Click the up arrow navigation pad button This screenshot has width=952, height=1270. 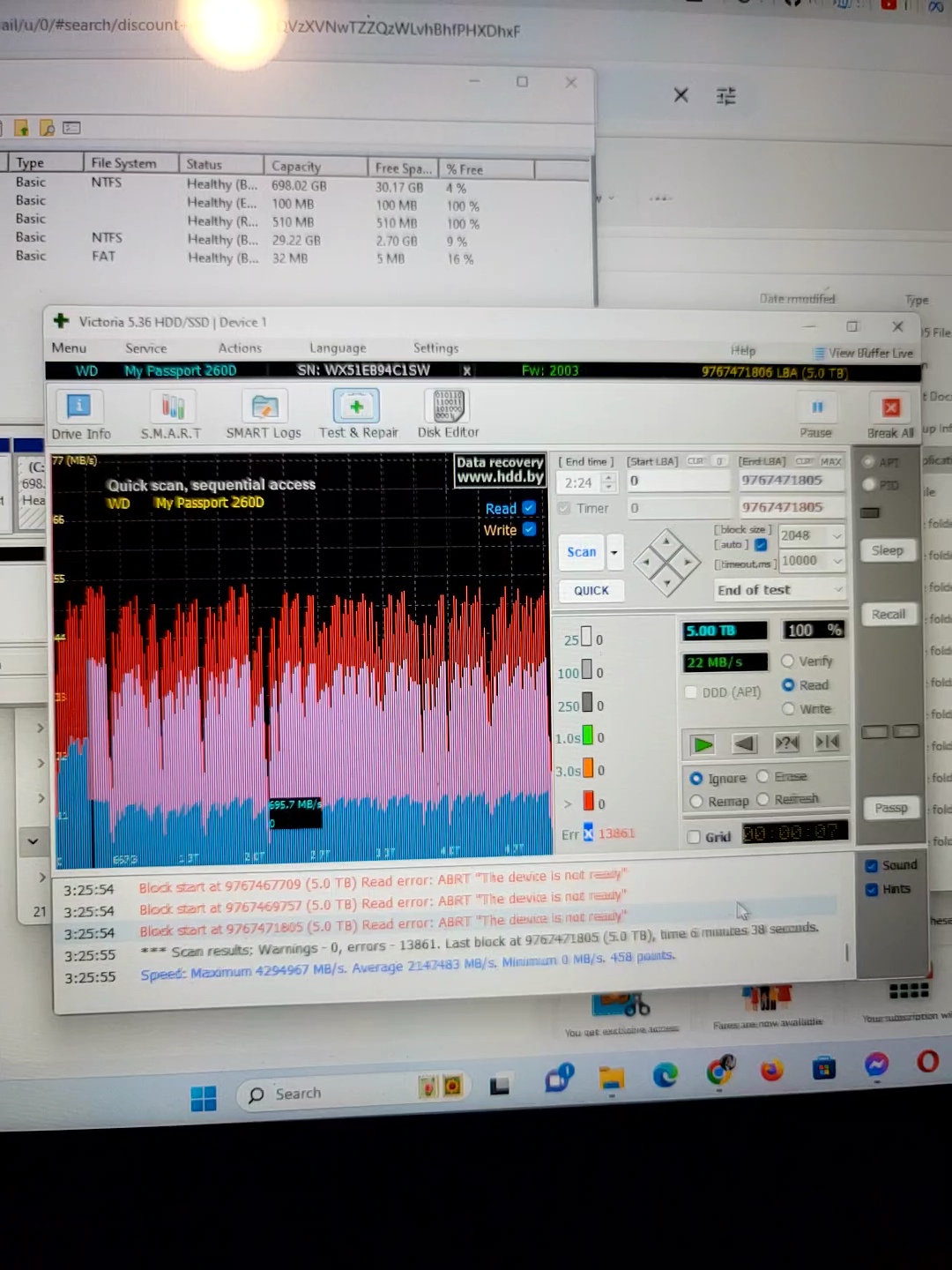coord(666,541)
